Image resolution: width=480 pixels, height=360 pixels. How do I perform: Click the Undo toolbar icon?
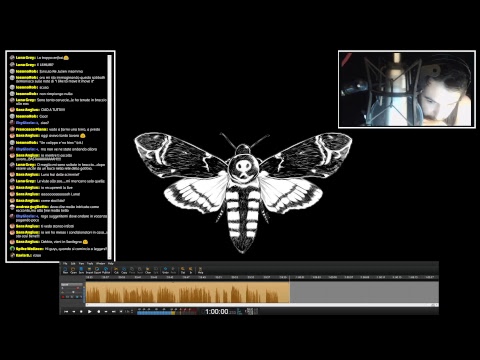(x=165, y=270)
